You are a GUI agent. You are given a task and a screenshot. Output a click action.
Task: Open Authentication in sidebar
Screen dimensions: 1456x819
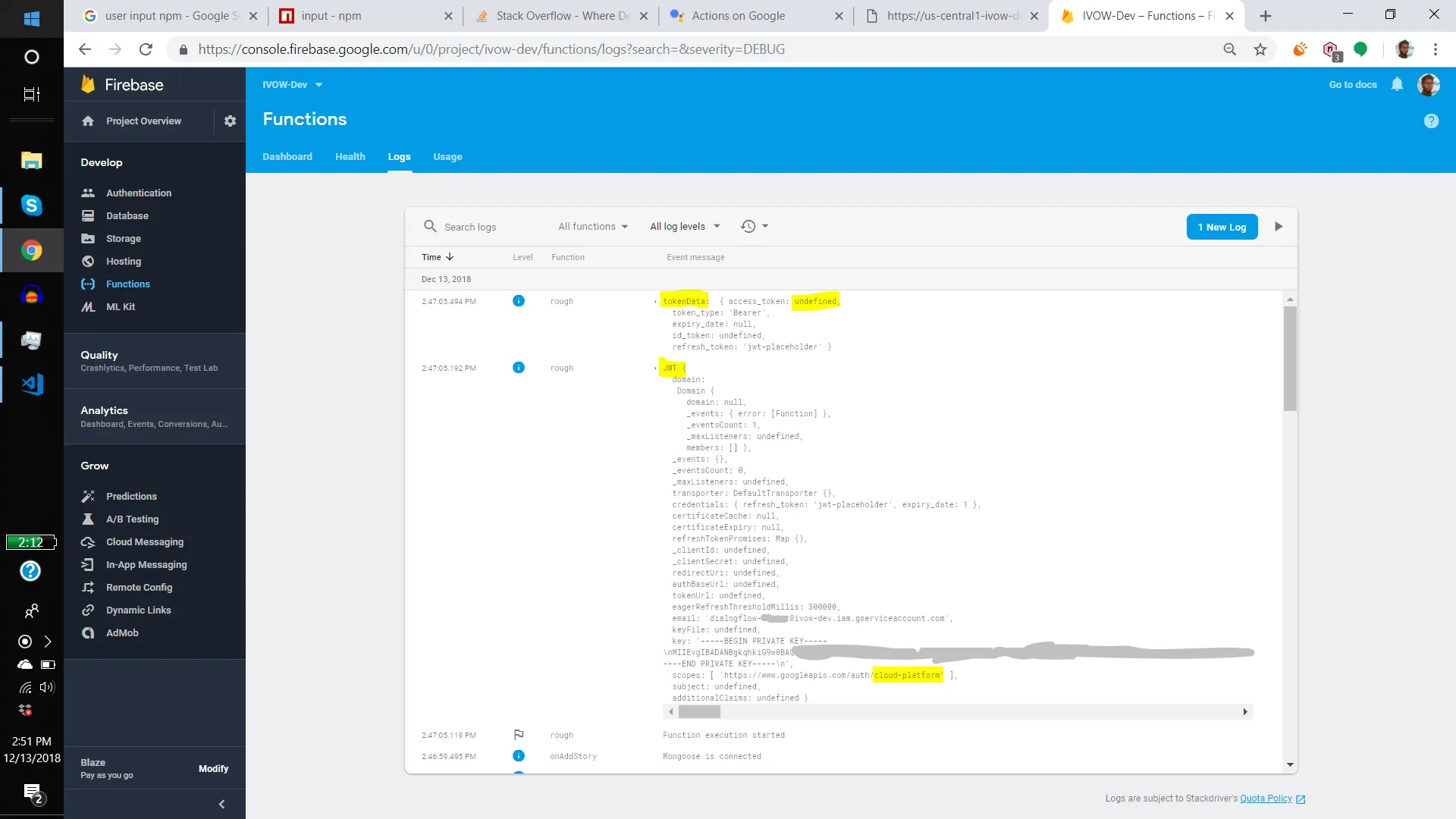coord(139,193)
